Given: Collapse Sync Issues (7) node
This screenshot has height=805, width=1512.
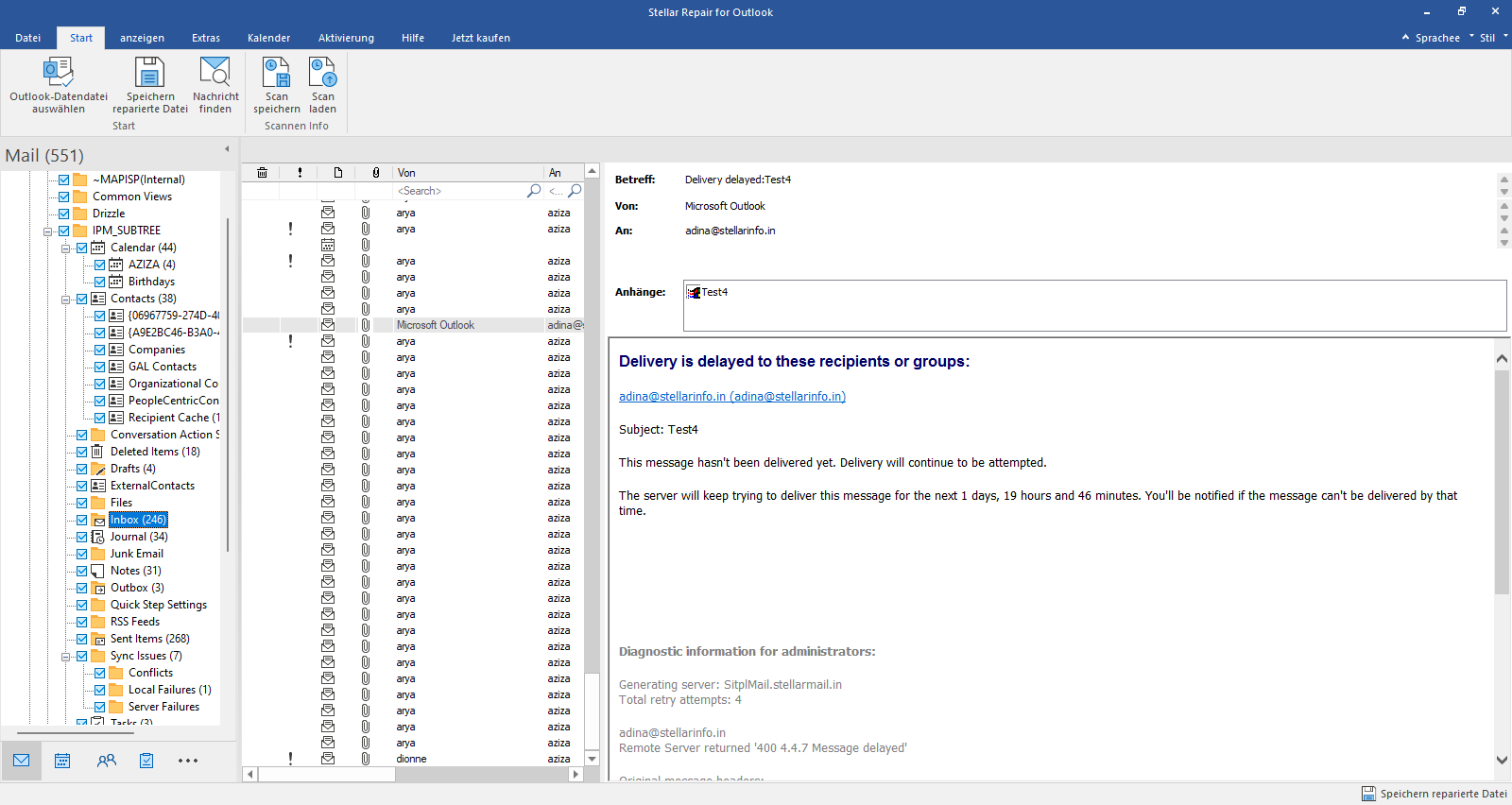Looking at the screenshot, I should [x=66, y=657].
